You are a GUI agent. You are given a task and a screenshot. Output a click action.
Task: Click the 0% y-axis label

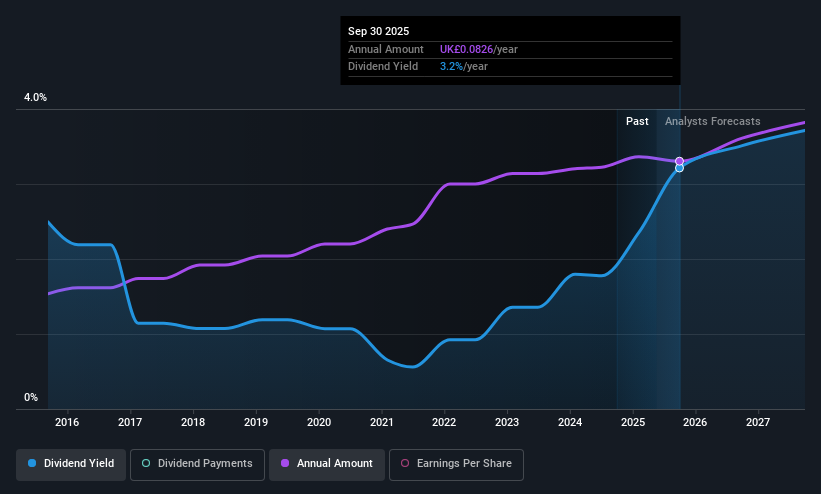coord(31,398)
